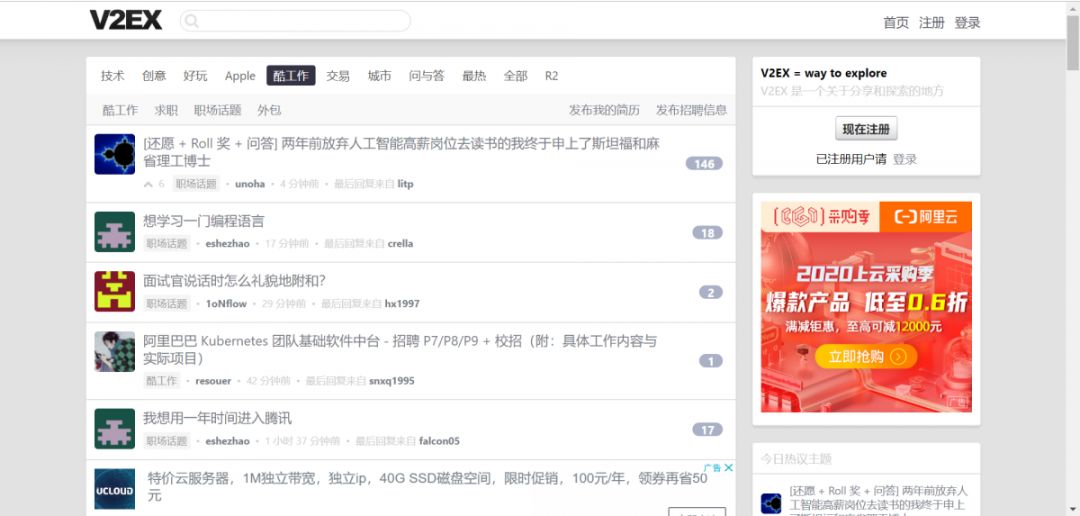The width and height of the screenshot is (1080, 516).
Task: Click resouer's anime avatar
Action: click(114, 351)
